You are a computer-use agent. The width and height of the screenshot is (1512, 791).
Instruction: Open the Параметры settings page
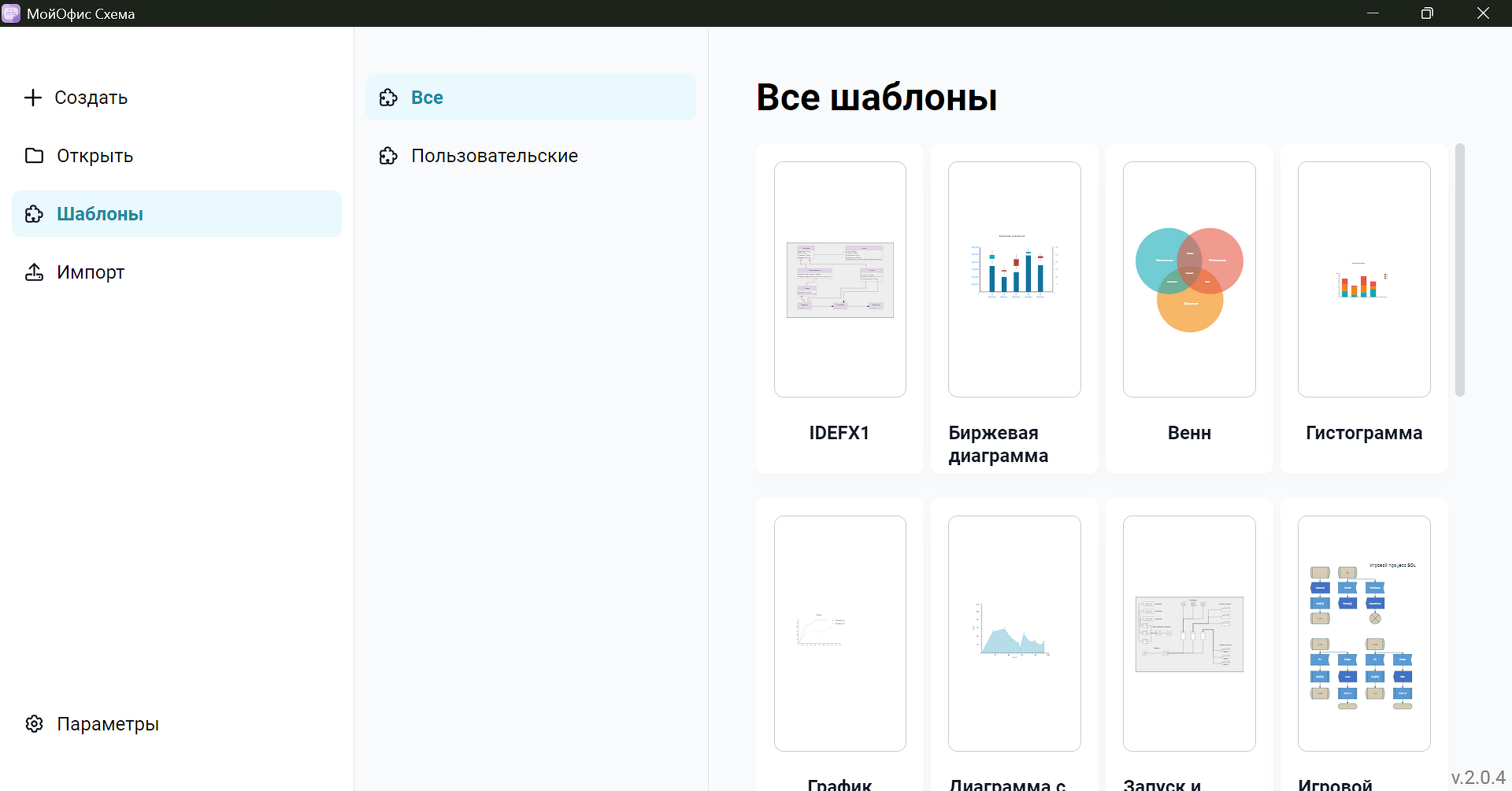107,724
